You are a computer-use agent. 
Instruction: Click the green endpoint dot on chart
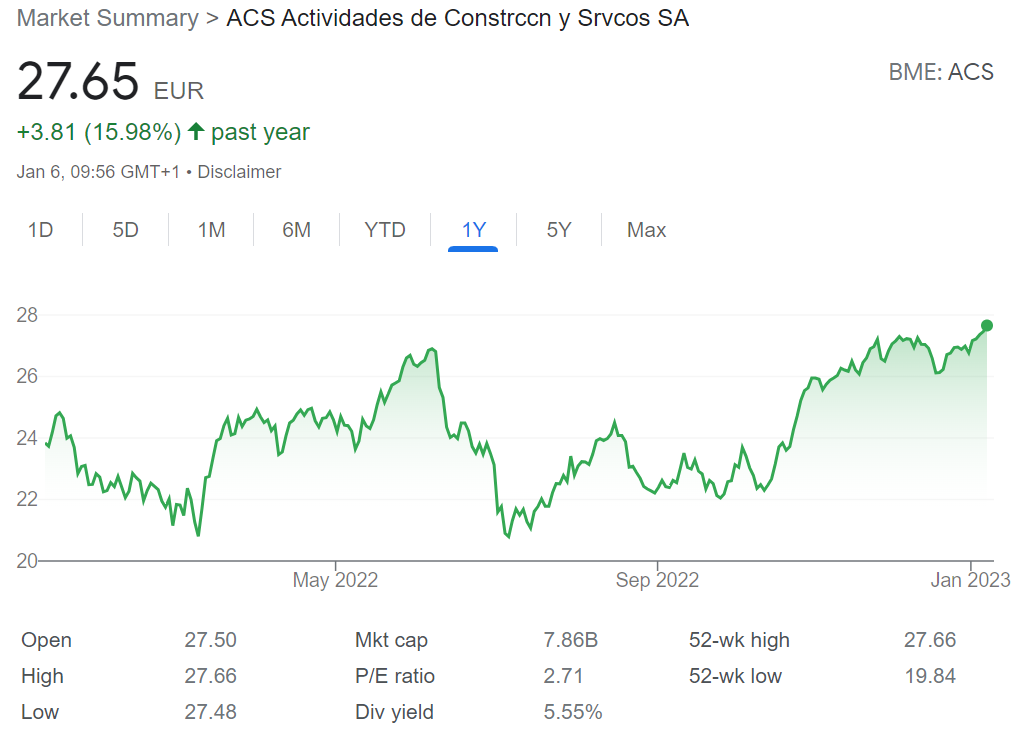click(987, 325)
